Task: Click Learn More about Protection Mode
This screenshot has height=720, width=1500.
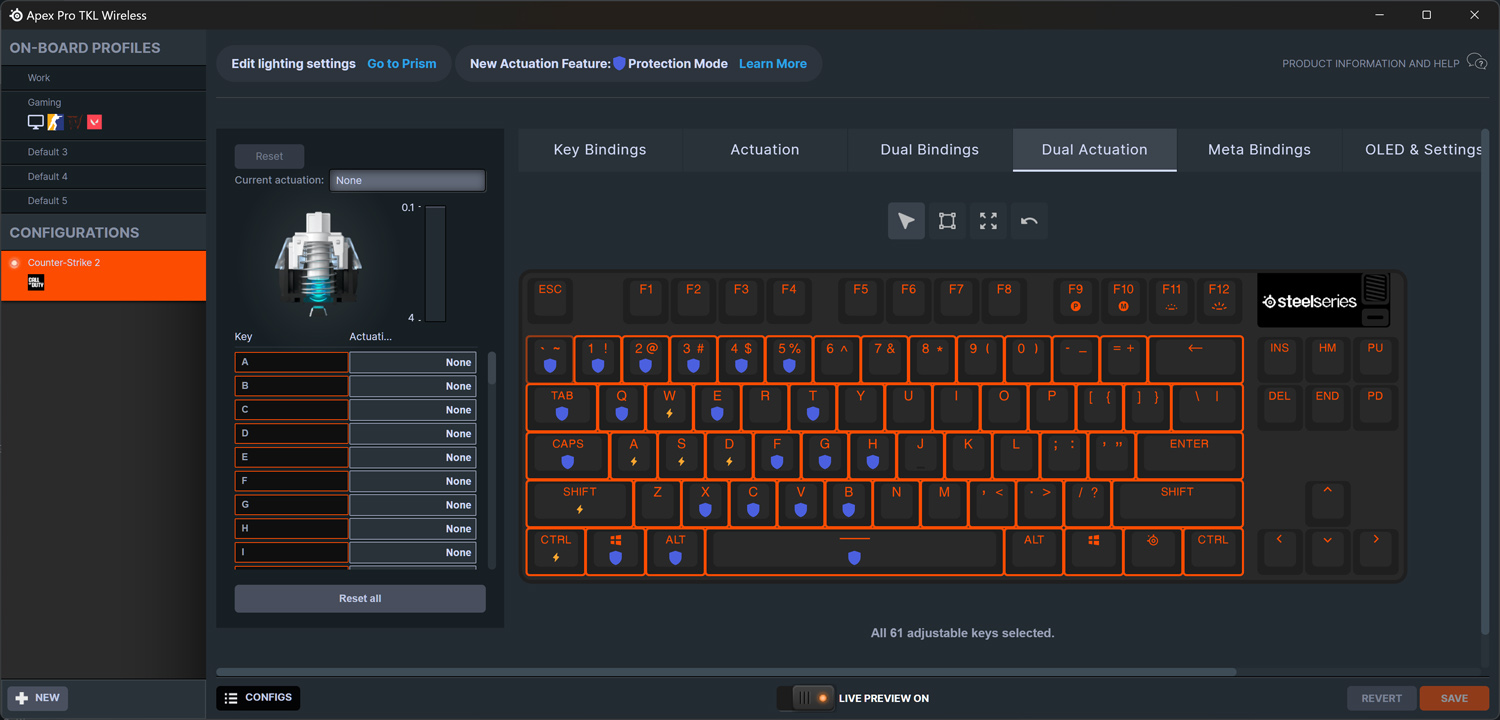Action: click(x=773, y=63)
